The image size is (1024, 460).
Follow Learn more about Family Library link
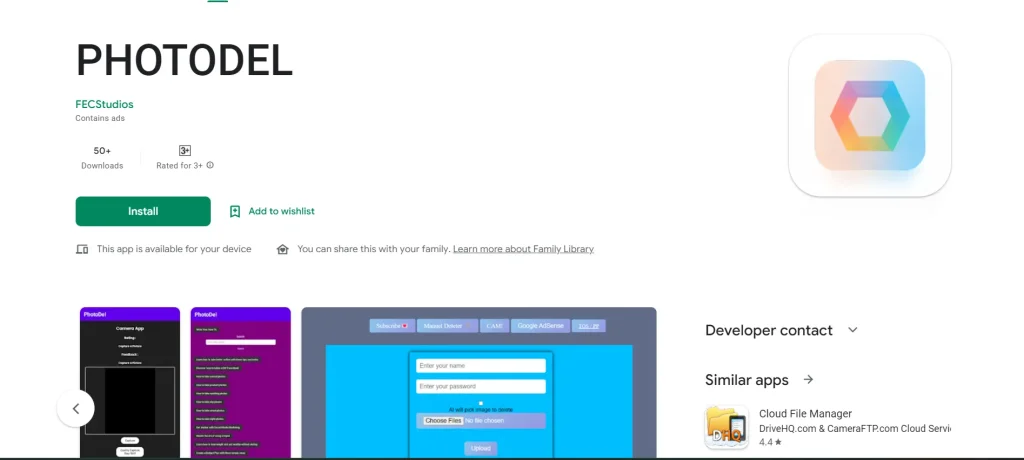coord(523,249)
